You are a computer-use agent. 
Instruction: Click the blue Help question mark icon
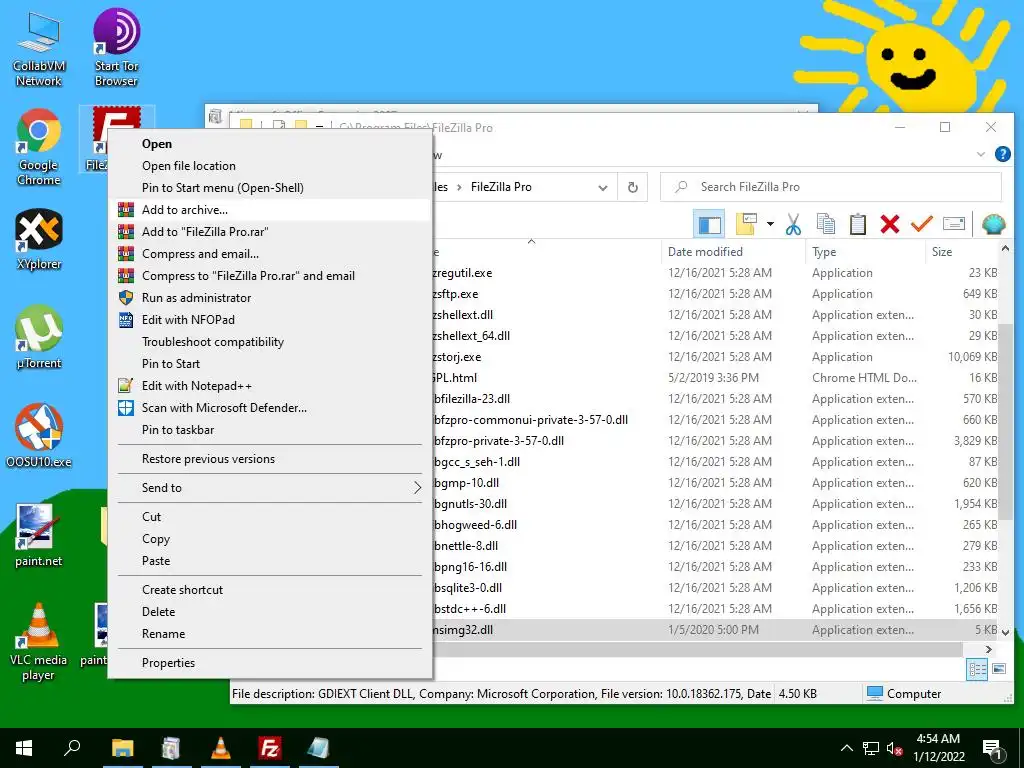point(1002,154)
